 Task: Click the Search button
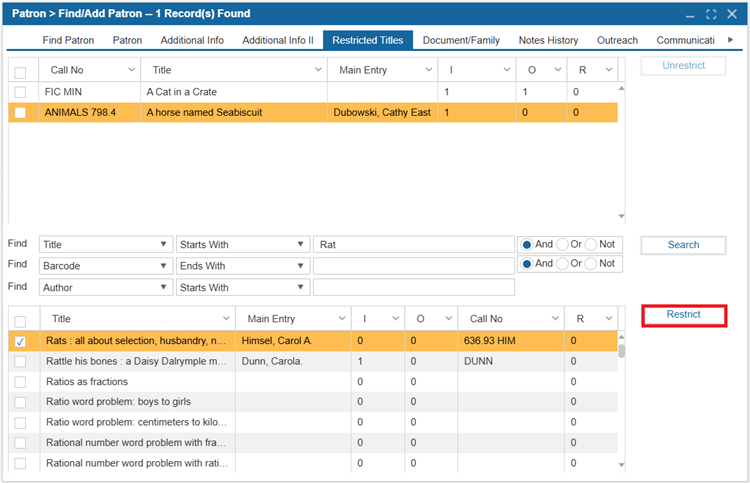pyautogui.click(x=684, y=245)
